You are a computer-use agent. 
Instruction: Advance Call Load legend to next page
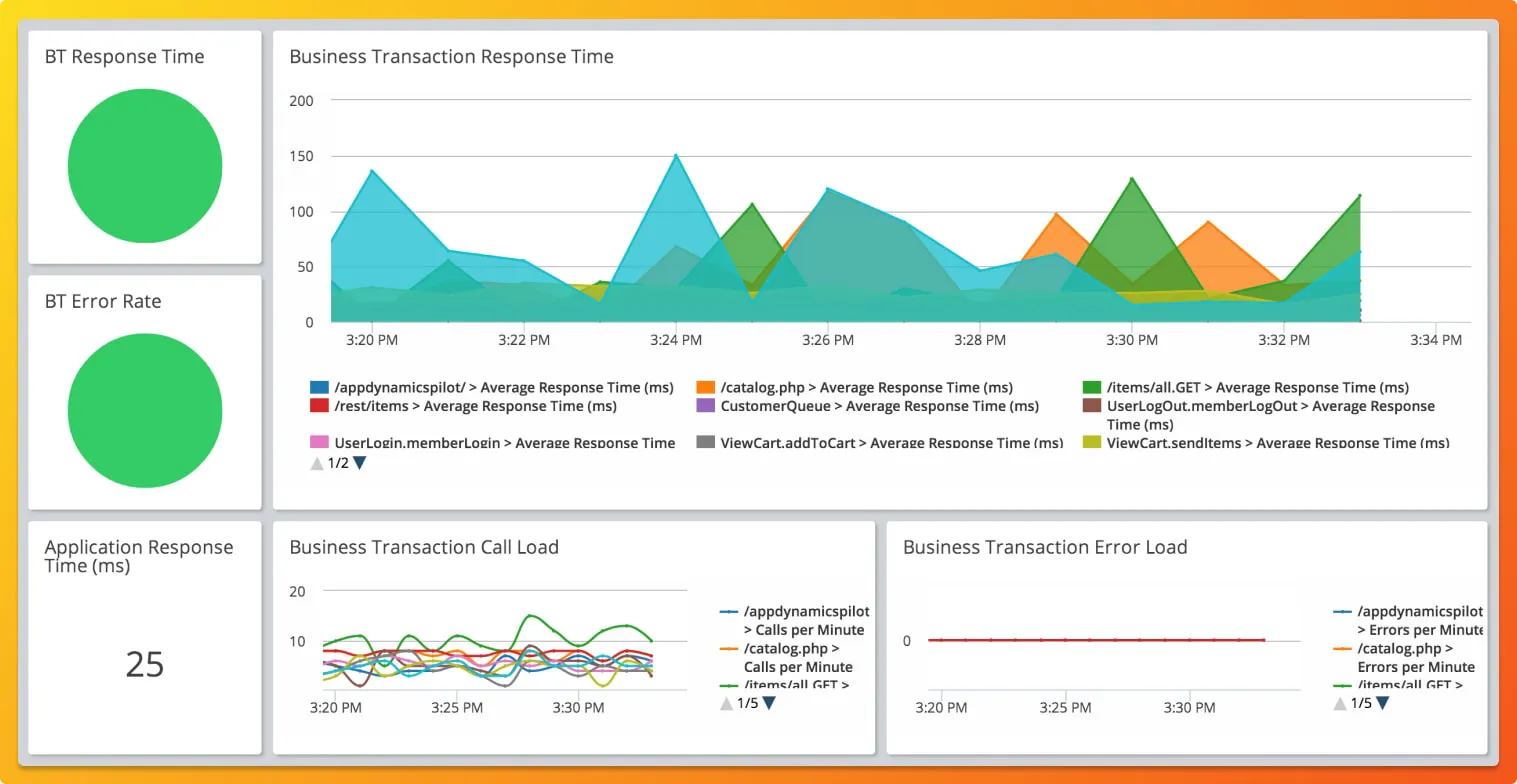[x=769, y=703]
